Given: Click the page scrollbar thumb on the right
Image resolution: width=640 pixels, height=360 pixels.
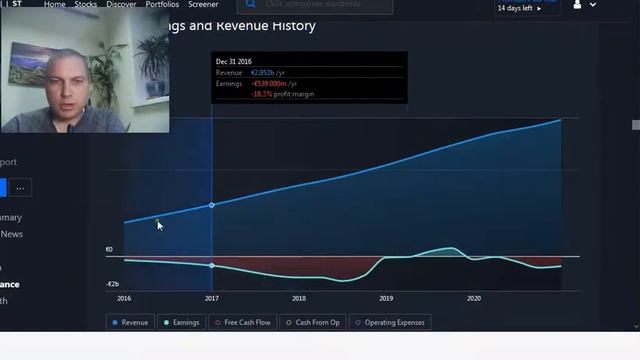Looking at the screenshot, I should click(x=636, y=125).
